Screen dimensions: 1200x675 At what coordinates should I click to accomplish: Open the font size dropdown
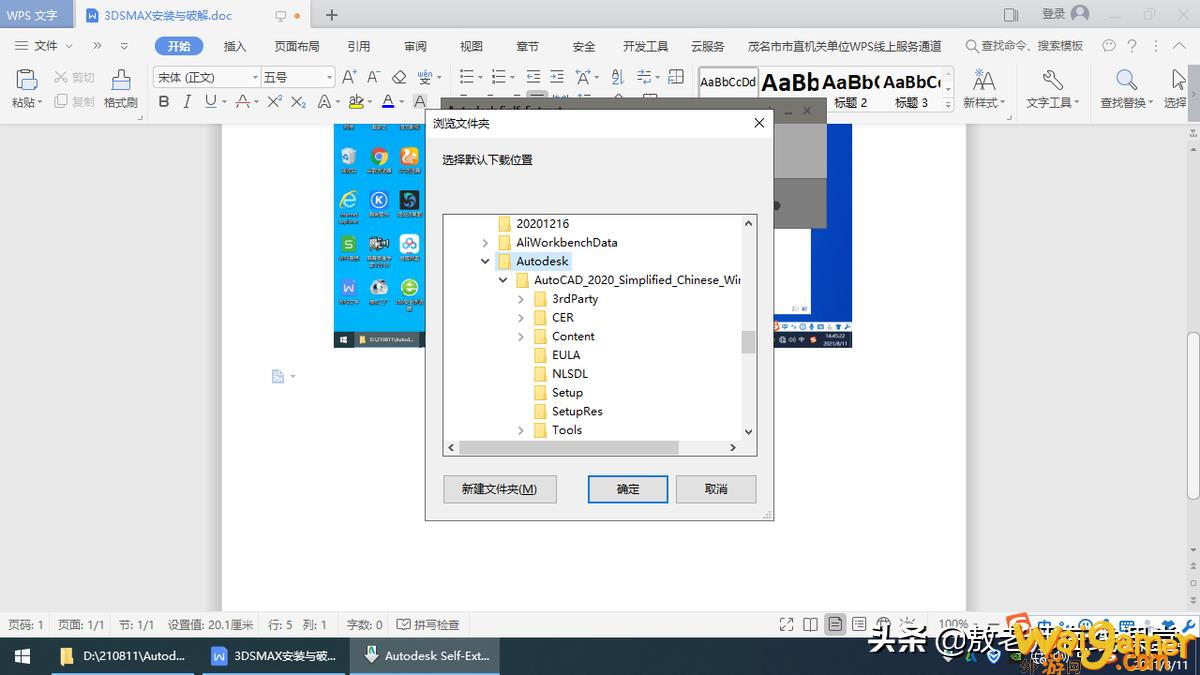[x=328, y=77]
